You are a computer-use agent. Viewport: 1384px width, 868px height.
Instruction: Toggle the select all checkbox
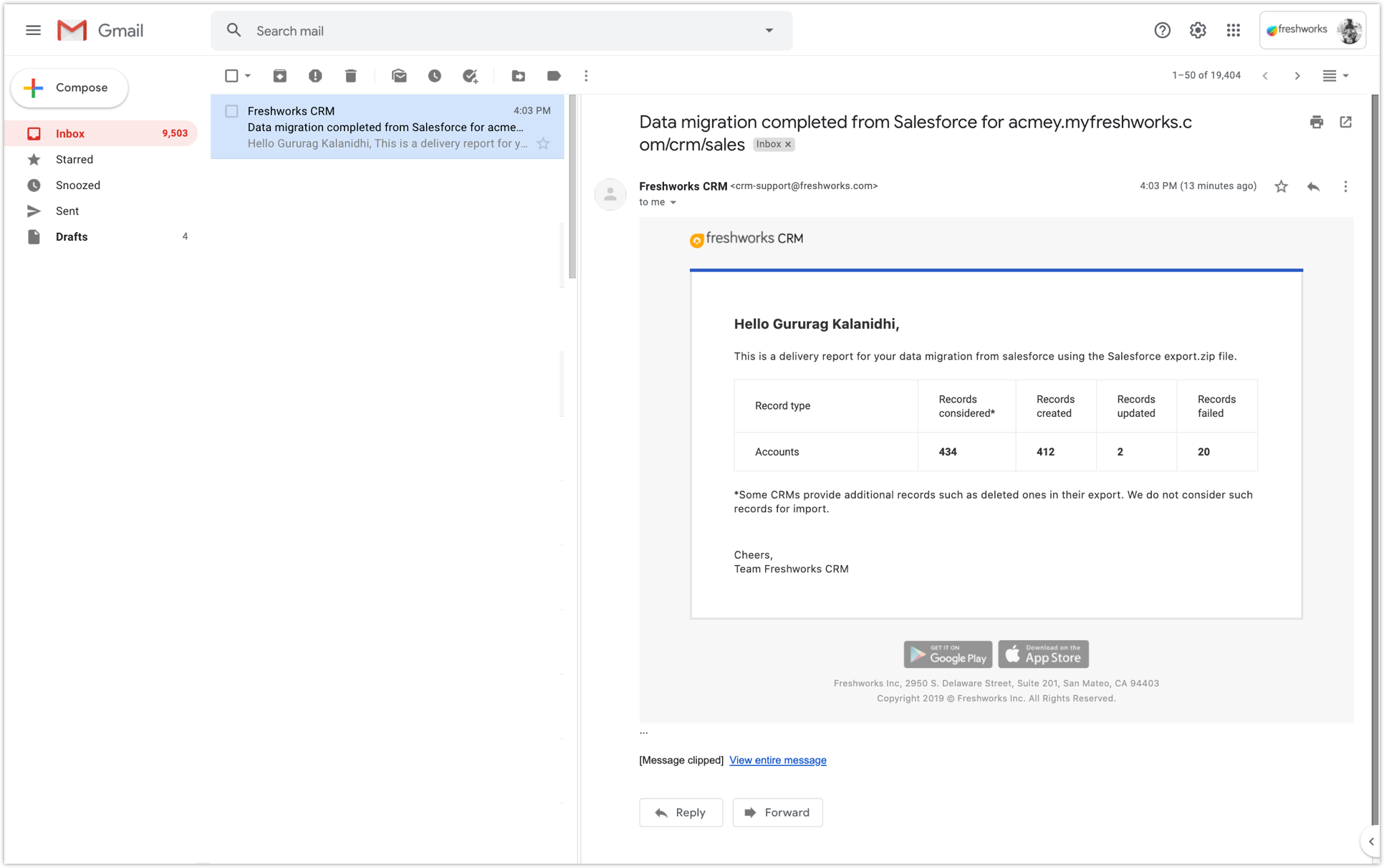[231, 76]
